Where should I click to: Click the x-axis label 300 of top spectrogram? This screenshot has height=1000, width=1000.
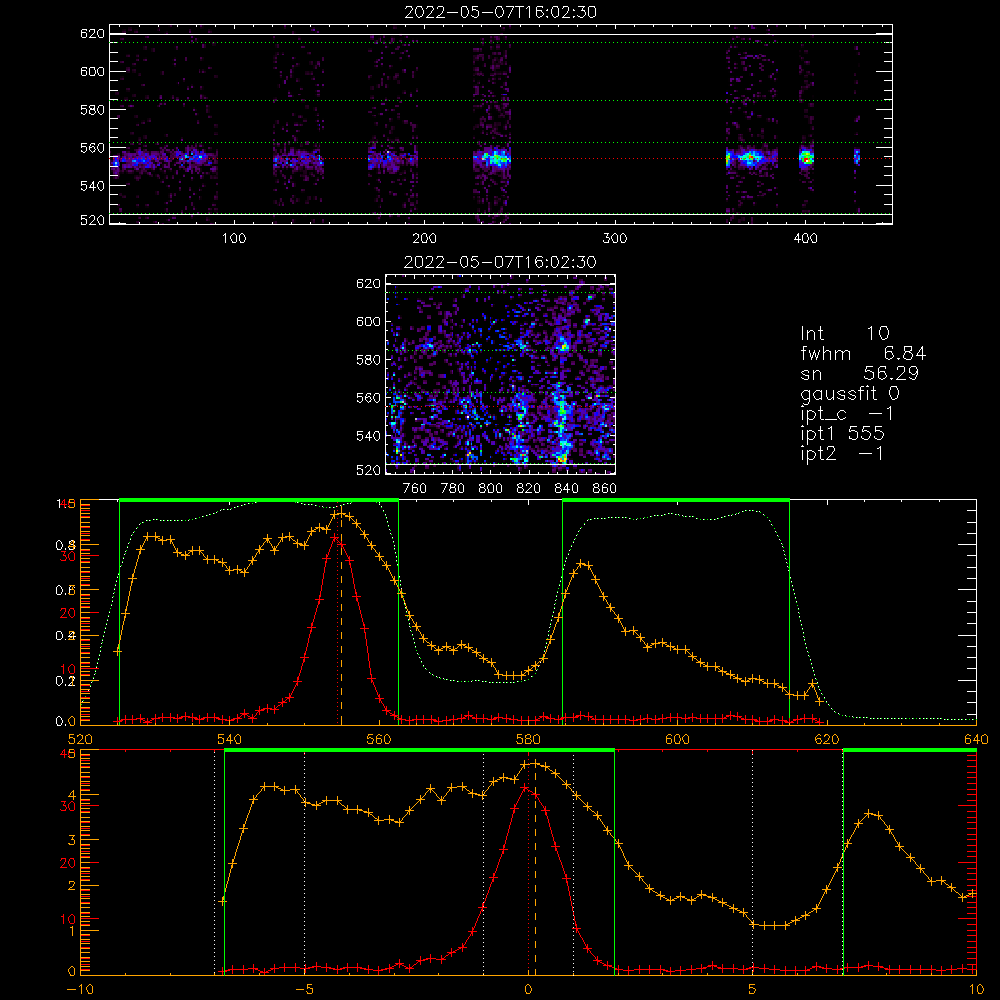coord(615,239)
